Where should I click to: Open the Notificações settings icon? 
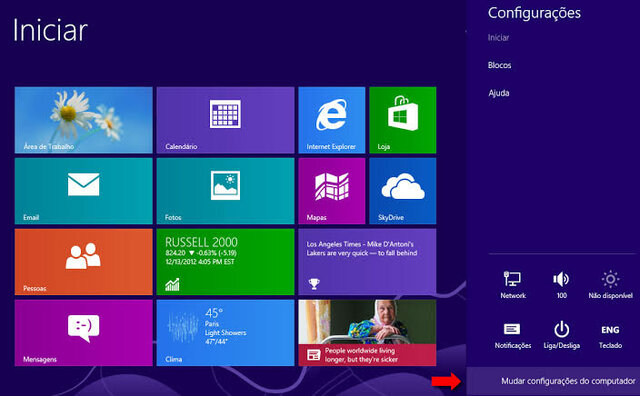pyautogui.click(x=513, y=336)
